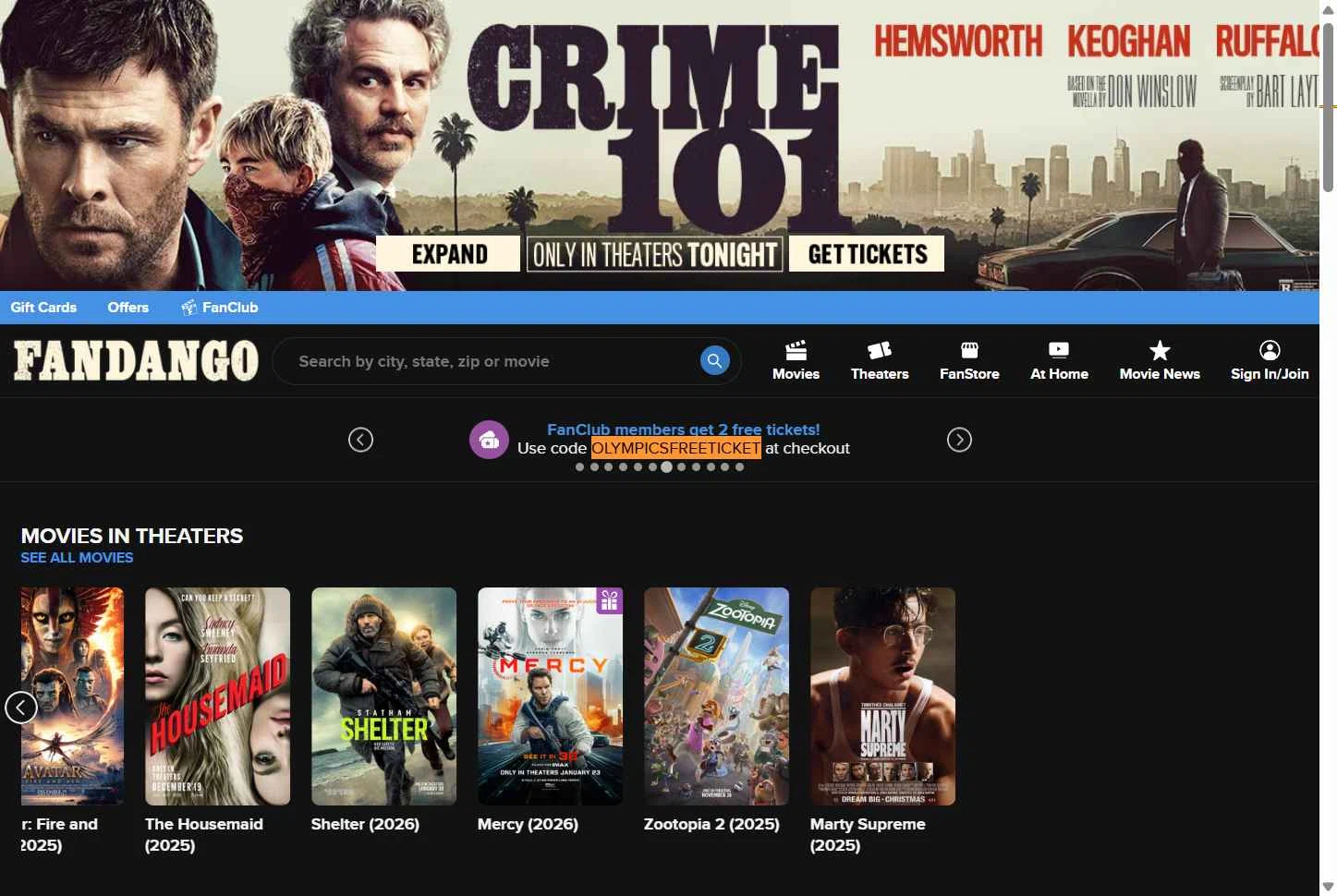Open the FanStore shop icon

[x=969, y=350]
